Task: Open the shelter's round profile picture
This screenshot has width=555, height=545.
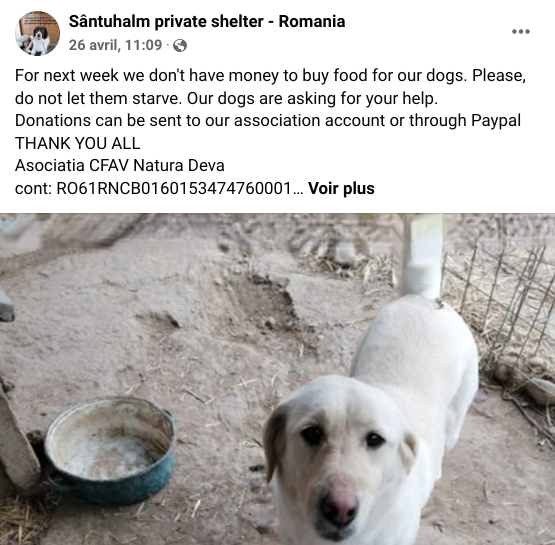Action: (37, 33)
